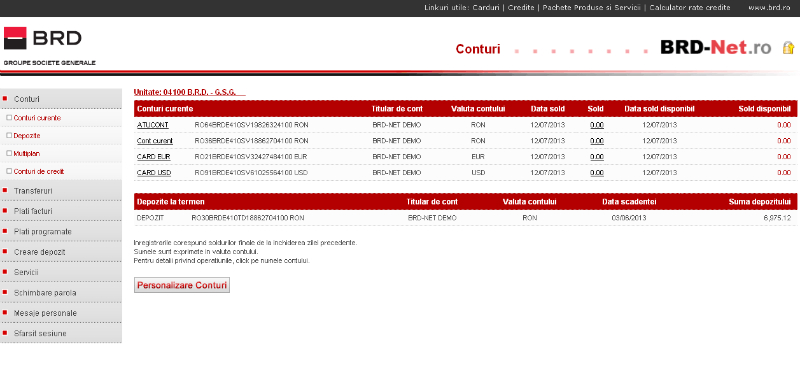The image size is (800, 391).
Task: Click the BRD-Net.ro heading logo
Action: (715, 47)
